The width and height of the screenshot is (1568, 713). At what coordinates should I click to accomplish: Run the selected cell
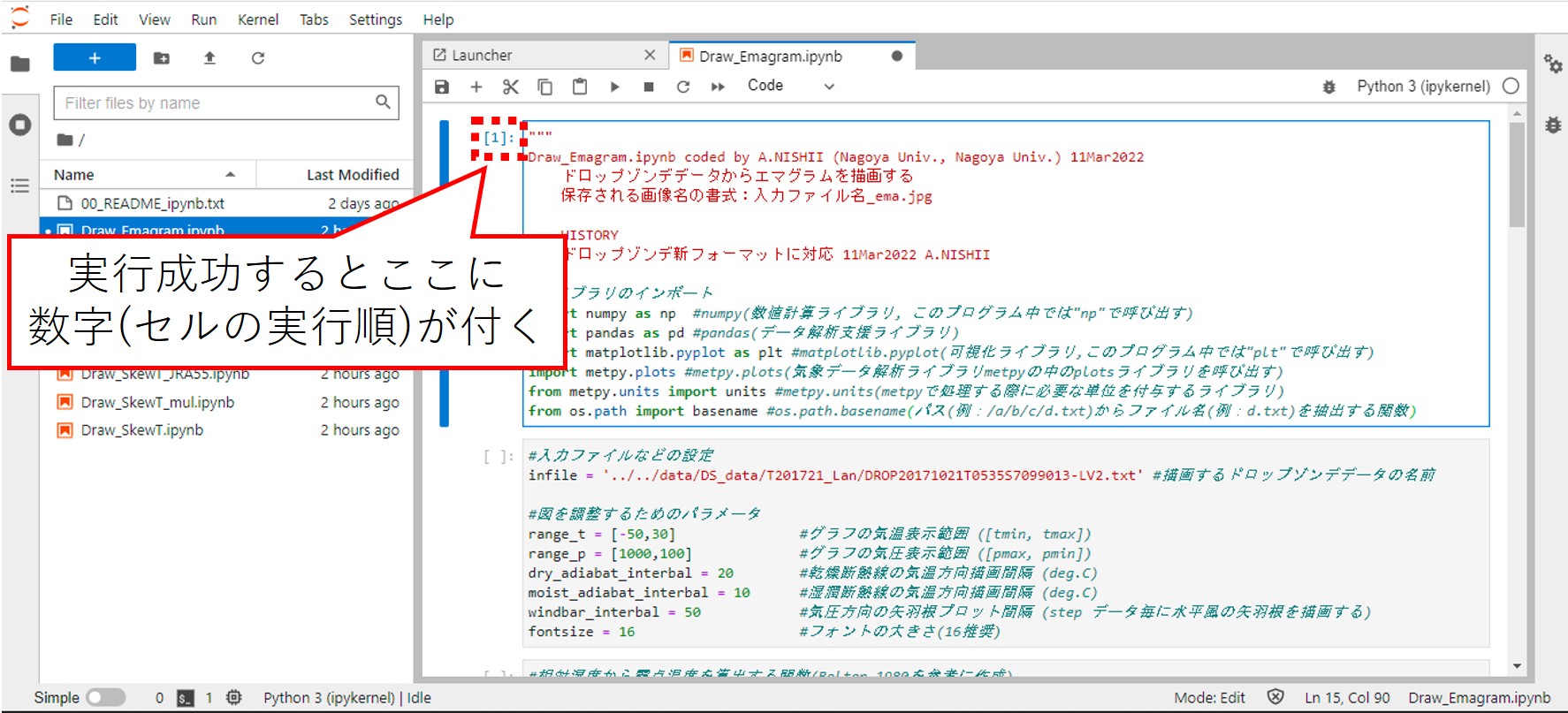(x=614, y=87)
